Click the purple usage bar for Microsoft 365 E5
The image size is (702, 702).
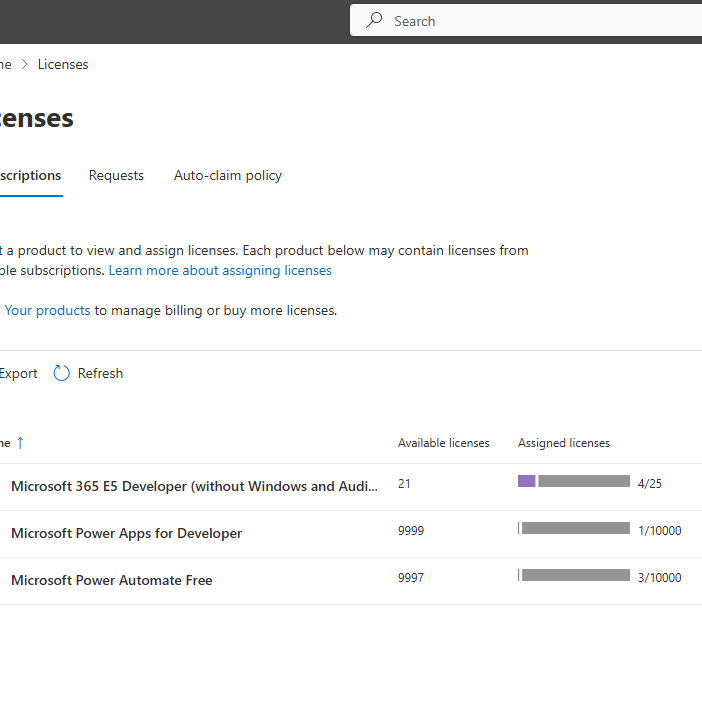tap(527, 482)
